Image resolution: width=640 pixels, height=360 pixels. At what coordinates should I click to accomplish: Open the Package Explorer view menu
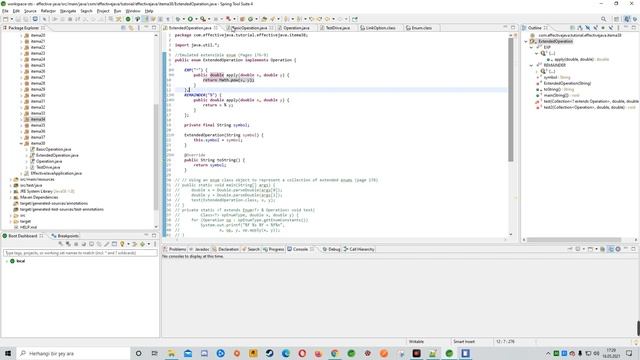pos(139,28)
